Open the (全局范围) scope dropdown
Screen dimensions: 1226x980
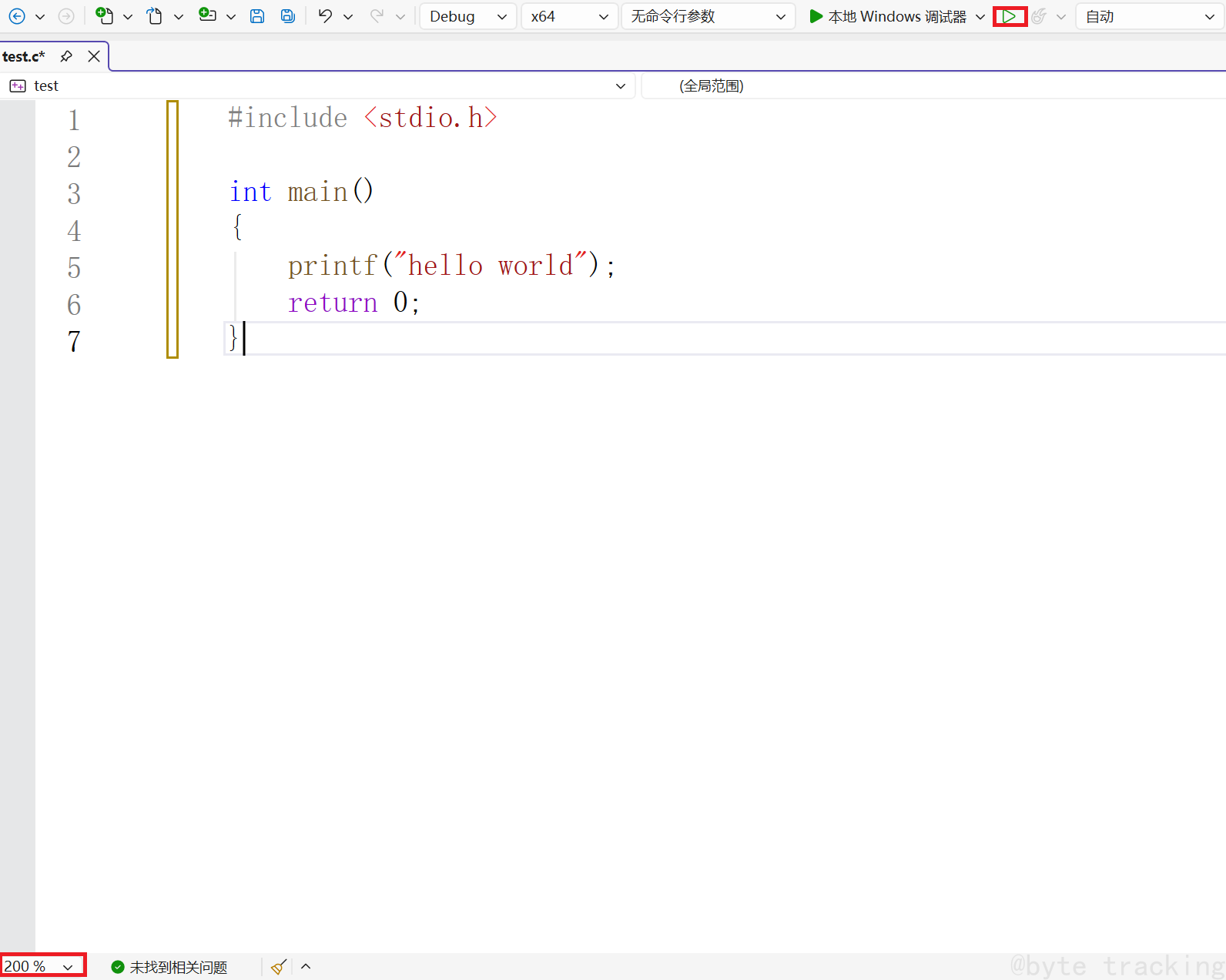tap(933, 85)
